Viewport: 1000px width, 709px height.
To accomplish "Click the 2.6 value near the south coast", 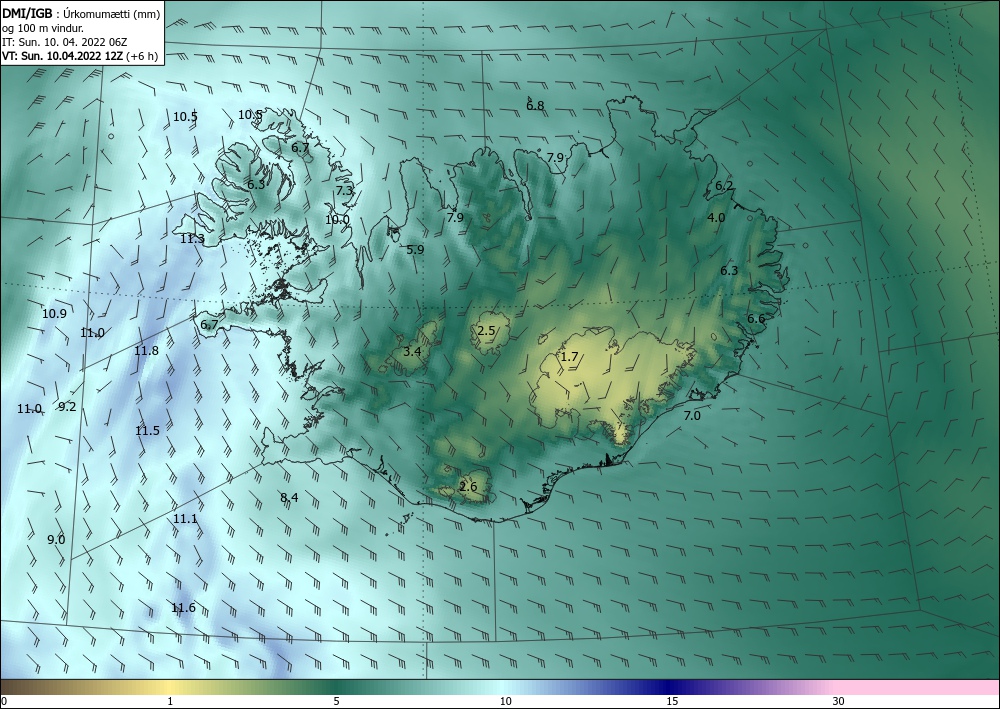I will pos(468,487).
